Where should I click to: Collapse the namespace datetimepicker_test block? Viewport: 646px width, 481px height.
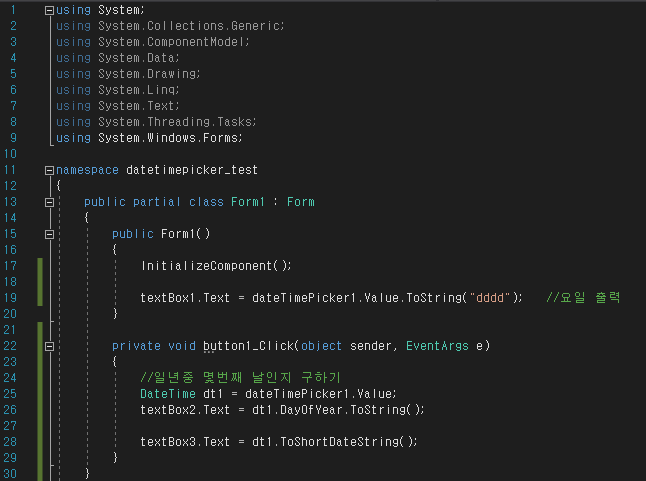point(49,170)
